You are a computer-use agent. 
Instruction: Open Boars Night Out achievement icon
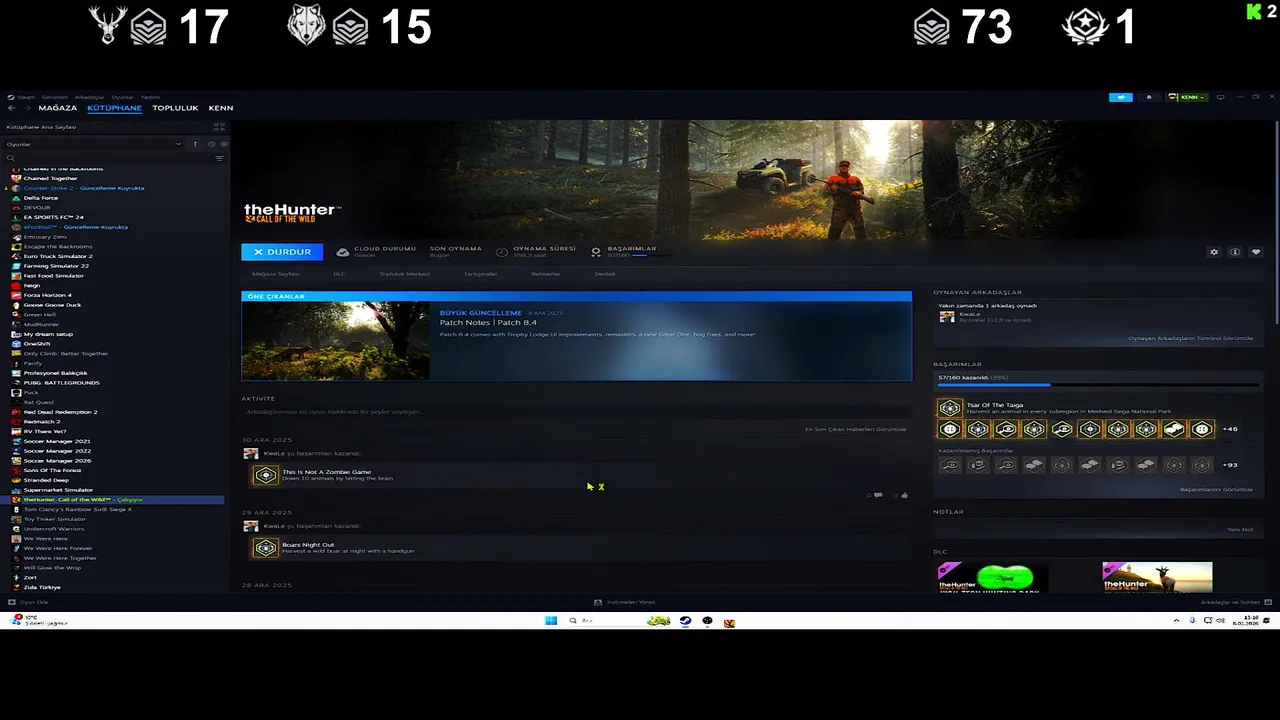[265, 548]
